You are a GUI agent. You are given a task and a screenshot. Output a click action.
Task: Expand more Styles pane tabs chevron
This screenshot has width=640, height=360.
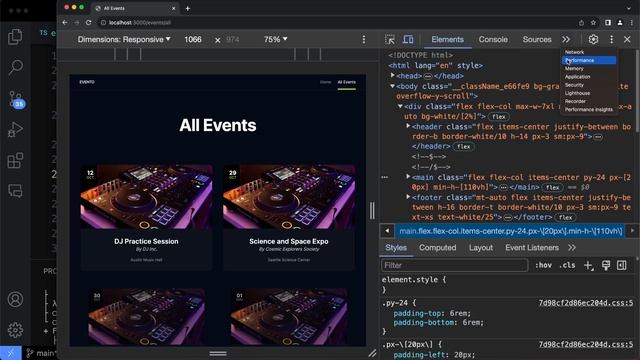pos(572,248)
